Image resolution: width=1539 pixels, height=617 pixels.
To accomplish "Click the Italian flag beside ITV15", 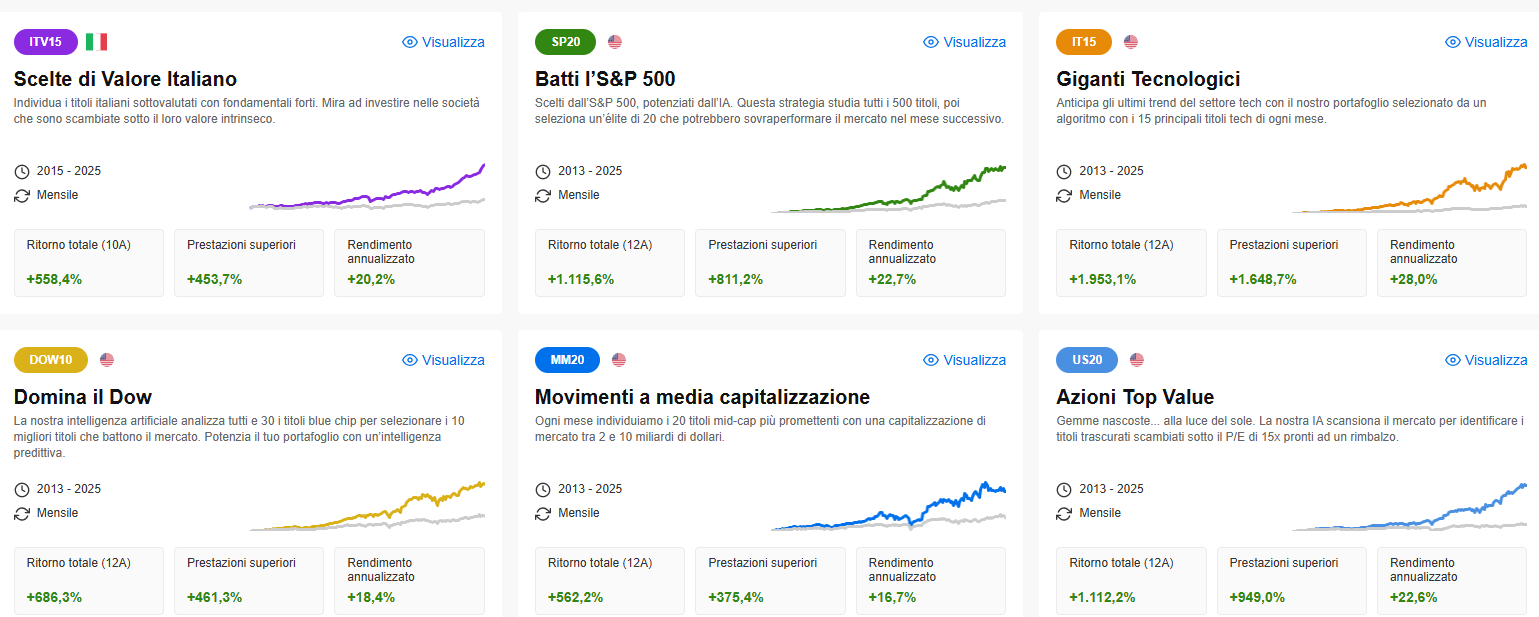I will point(96,42).
